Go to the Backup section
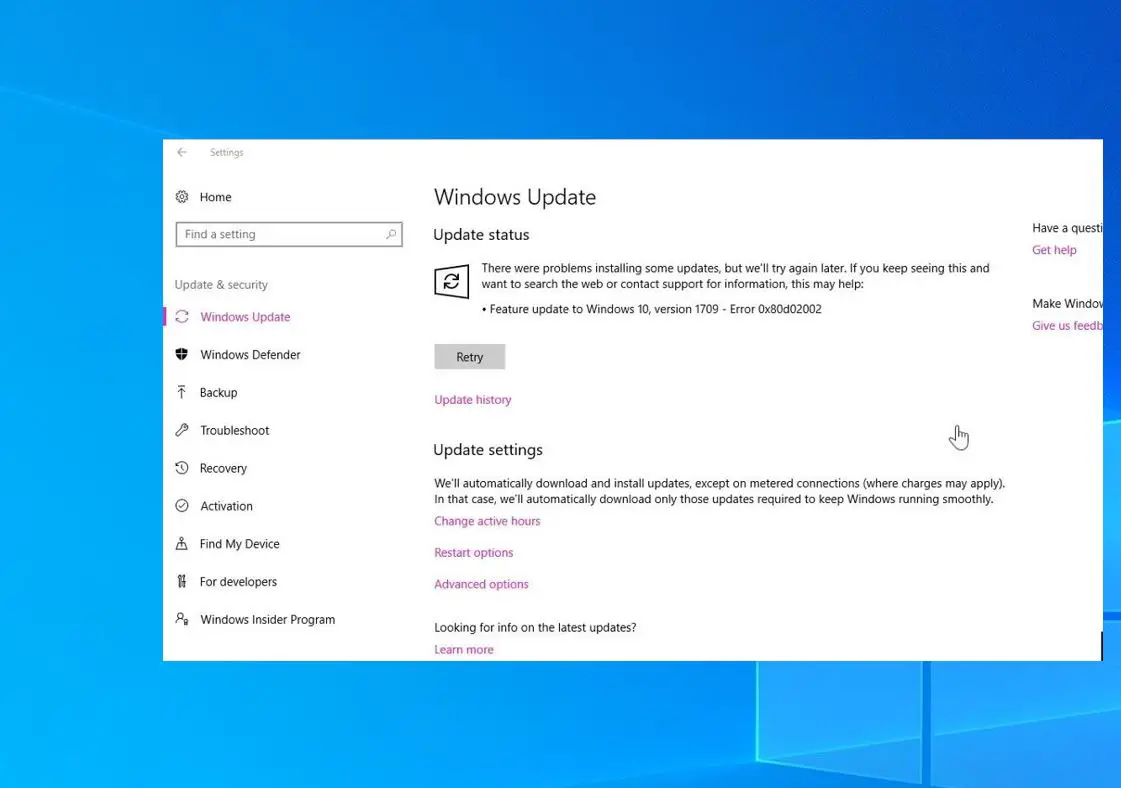 219,393
